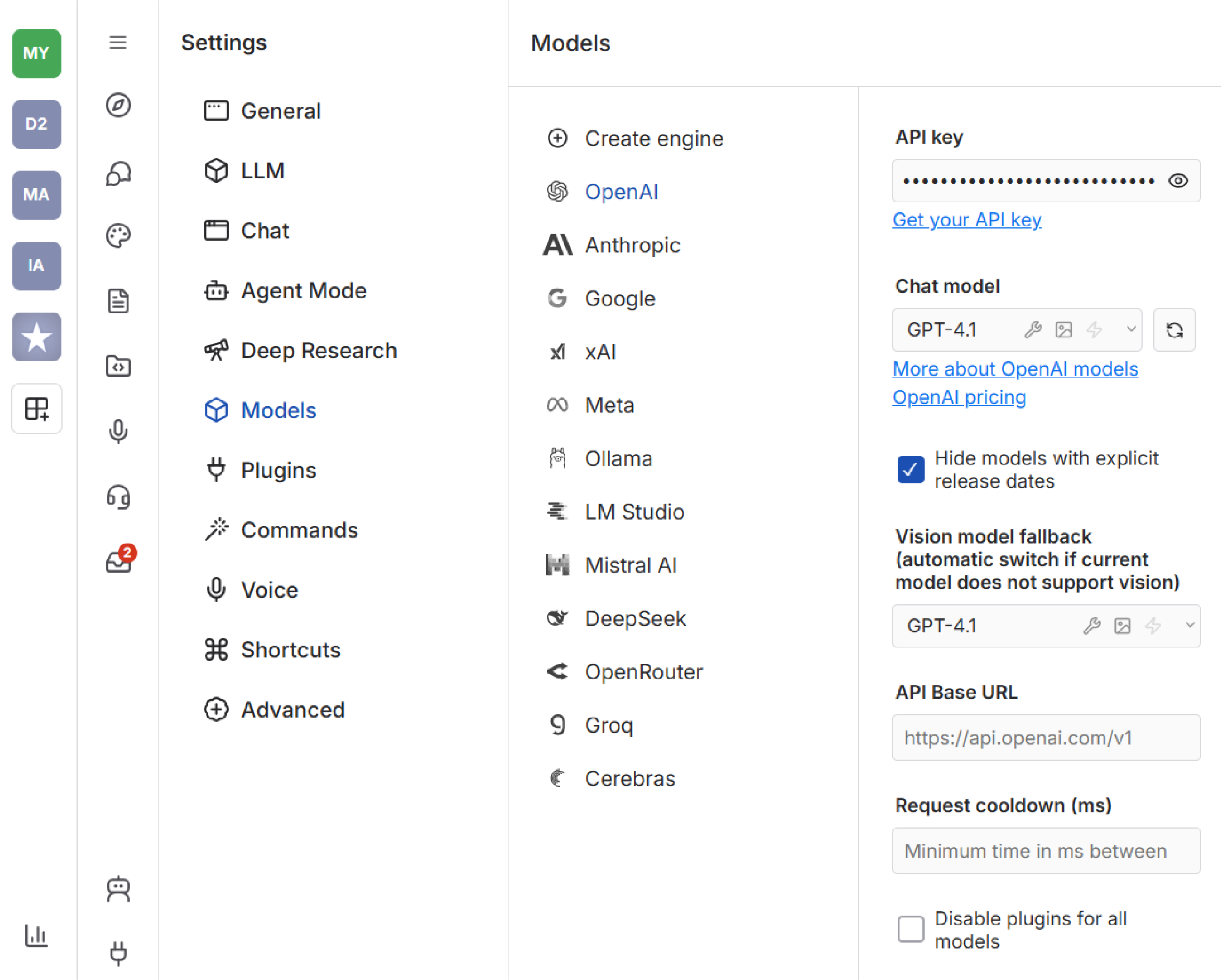The image size is (1221, 980).
Task: Open the palette design studio icon
Action: point(118,236)
